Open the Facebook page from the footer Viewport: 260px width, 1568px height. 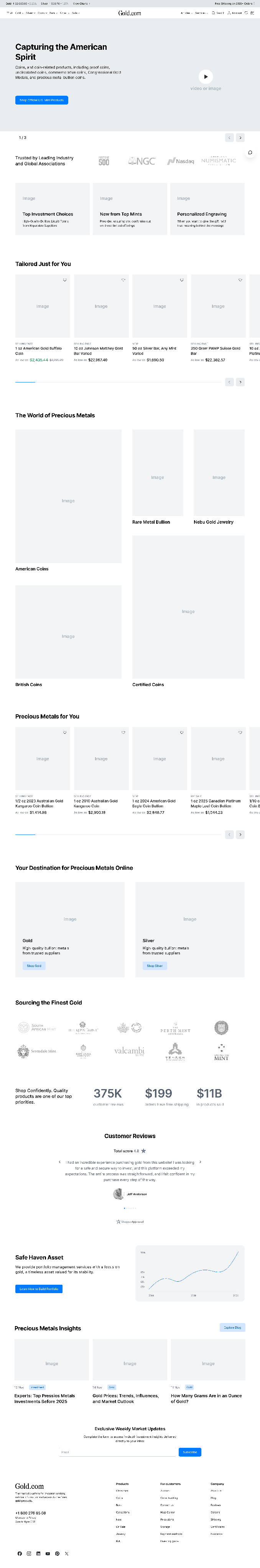[20, 1553]
